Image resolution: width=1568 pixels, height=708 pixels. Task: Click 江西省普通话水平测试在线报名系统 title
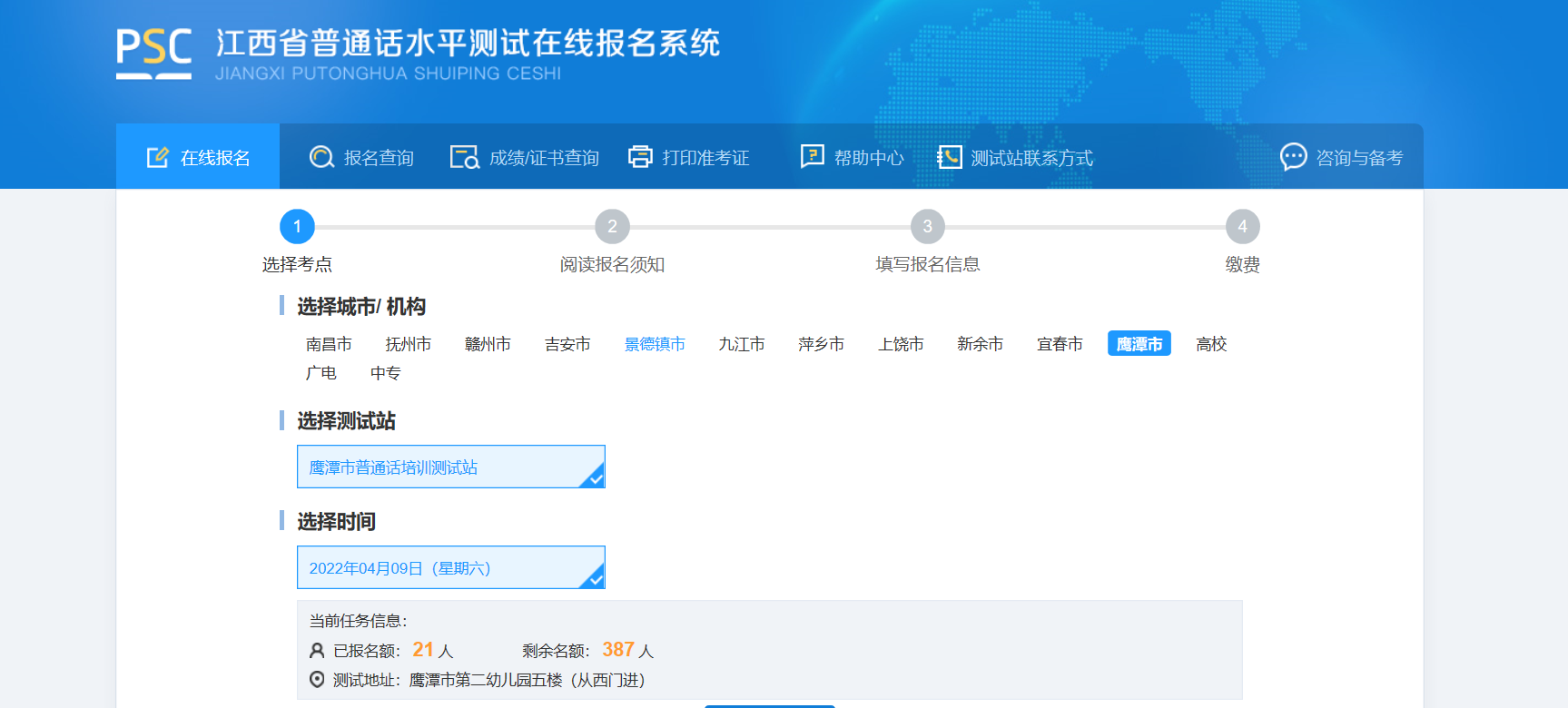click(468, 43)
